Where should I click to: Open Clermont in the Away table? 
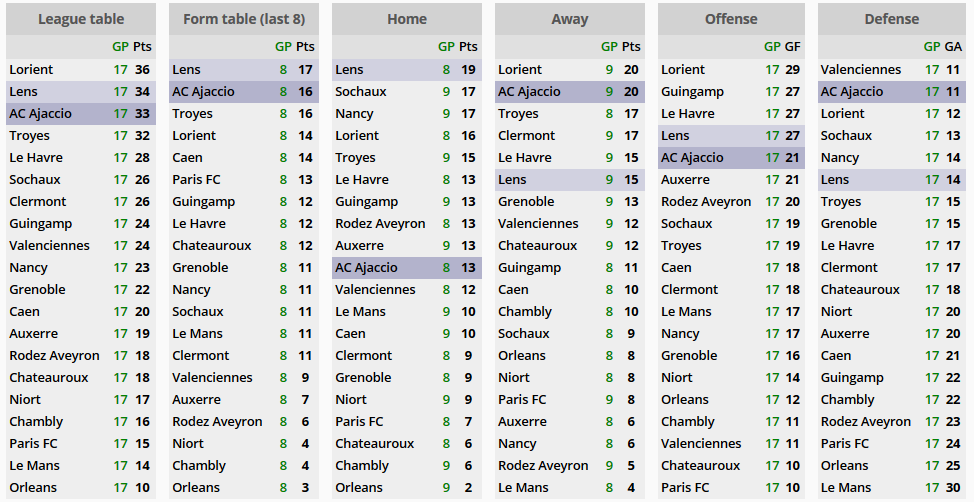526,136
